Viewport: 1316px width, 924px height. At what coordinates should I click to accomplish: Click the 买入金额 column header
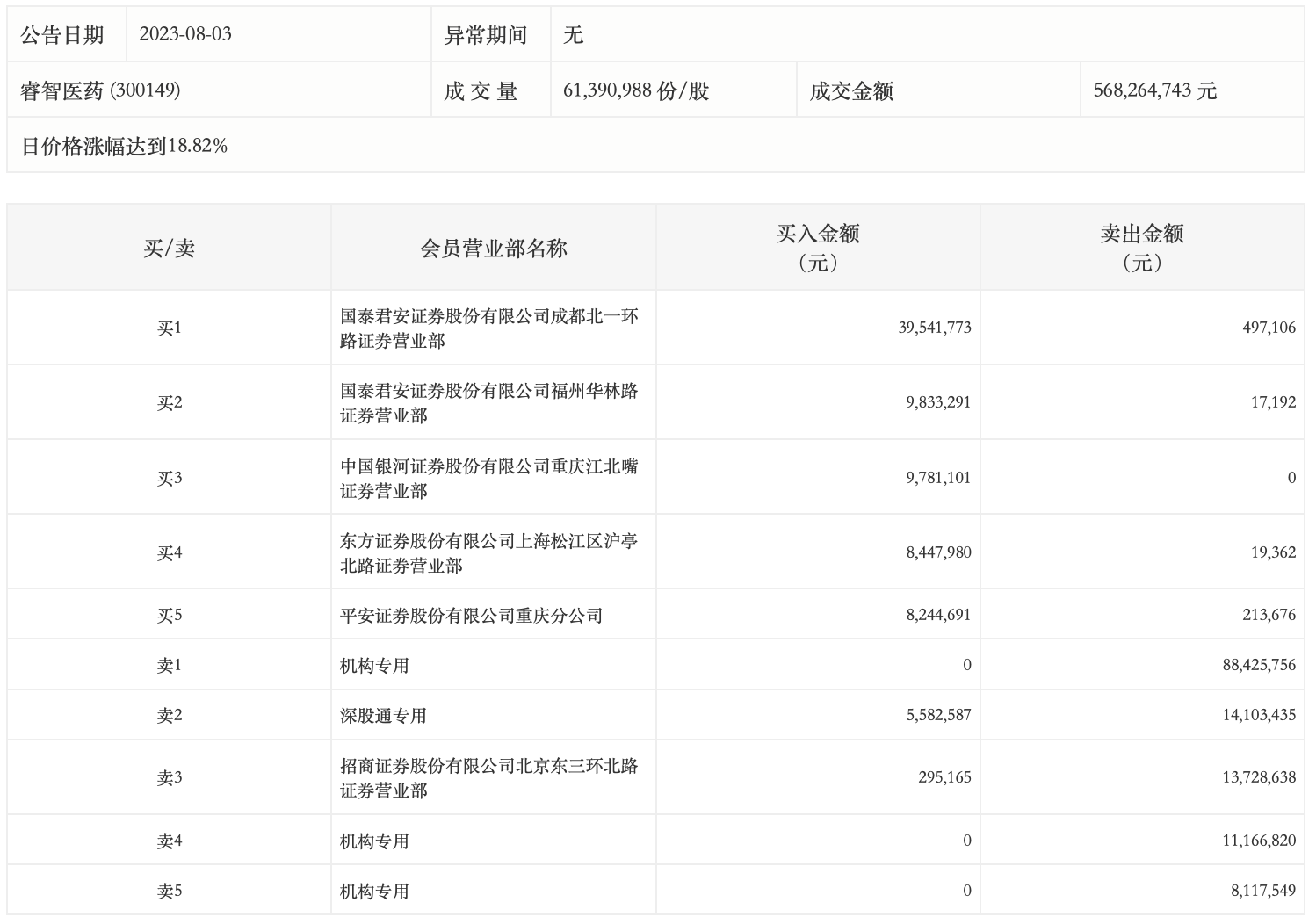[817, 248]
